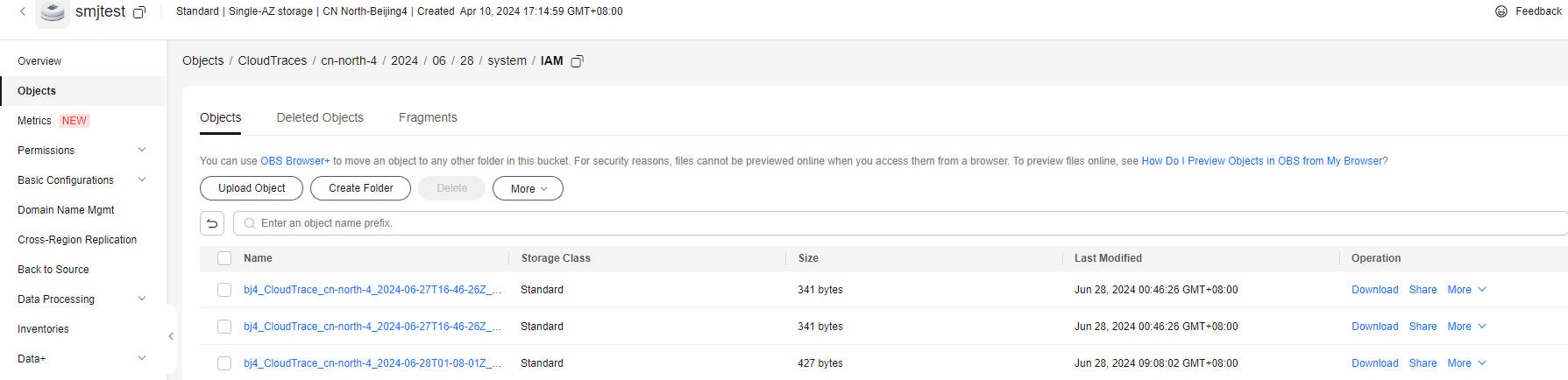This screenshot has width=1568, height=380.
Task: Click the Upload Object button
Action: click(252, 188)
